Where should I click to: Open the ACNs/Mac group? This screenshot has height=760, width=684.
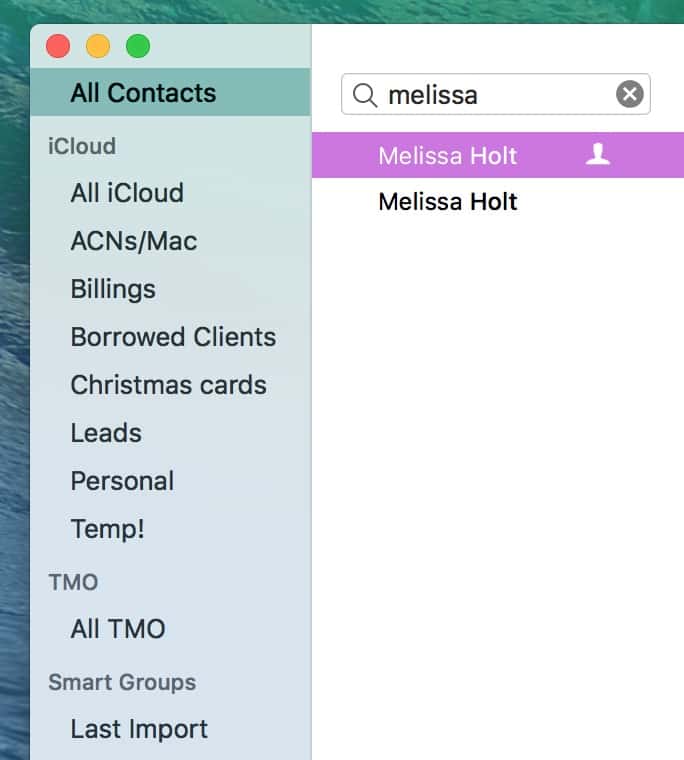tap(134, 241)
